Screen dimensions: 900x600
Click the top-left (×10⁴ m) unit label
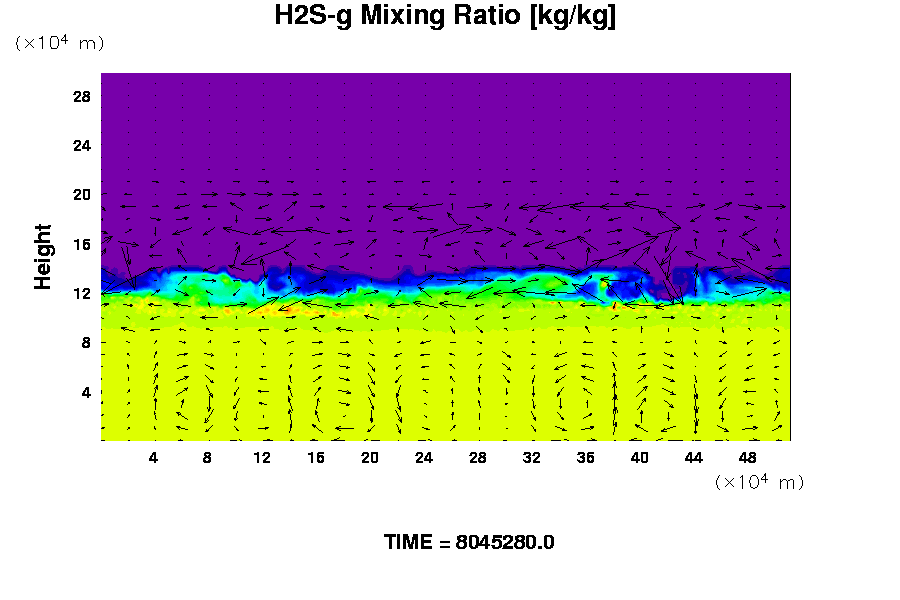point(59,43)
